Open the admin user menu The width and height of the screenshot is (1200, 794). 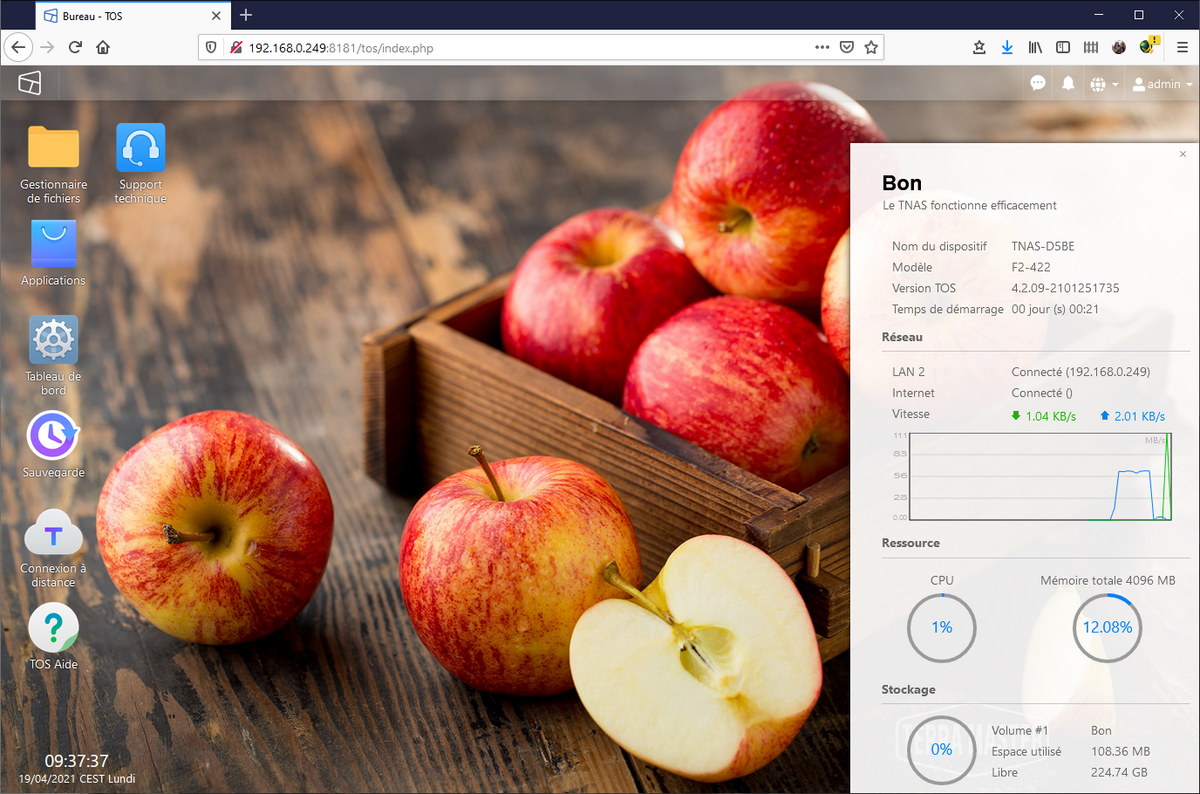click(x=1162, y=84)
